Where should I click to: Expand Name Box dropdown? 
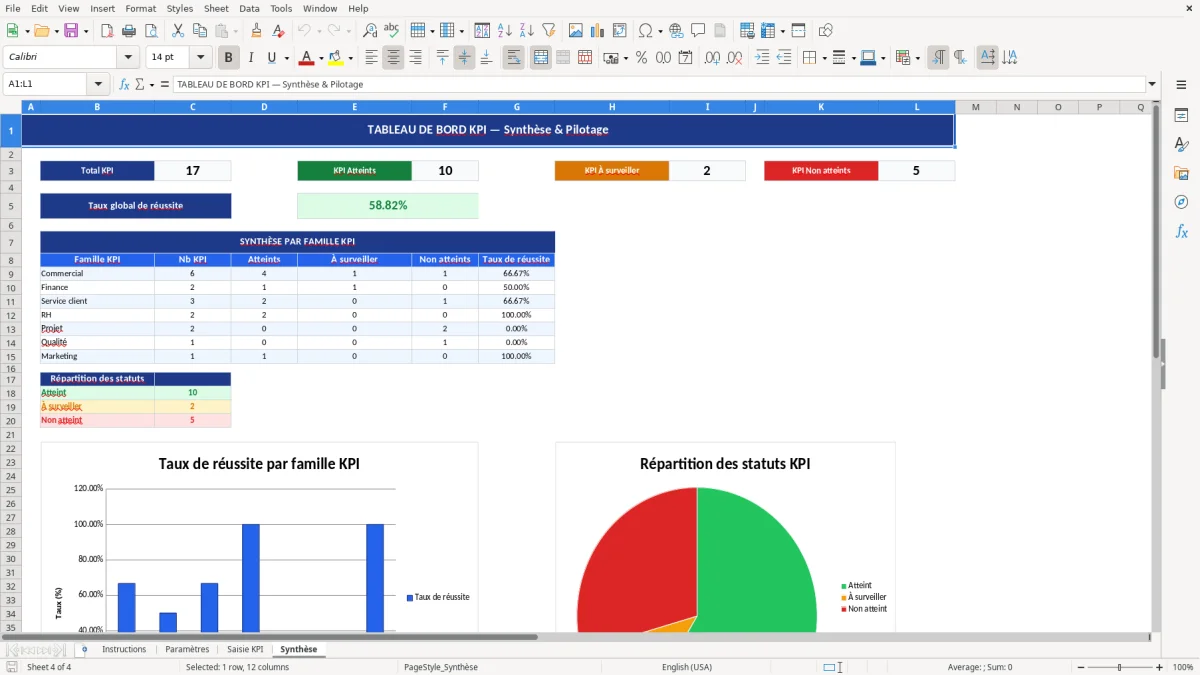click(98, 84)
